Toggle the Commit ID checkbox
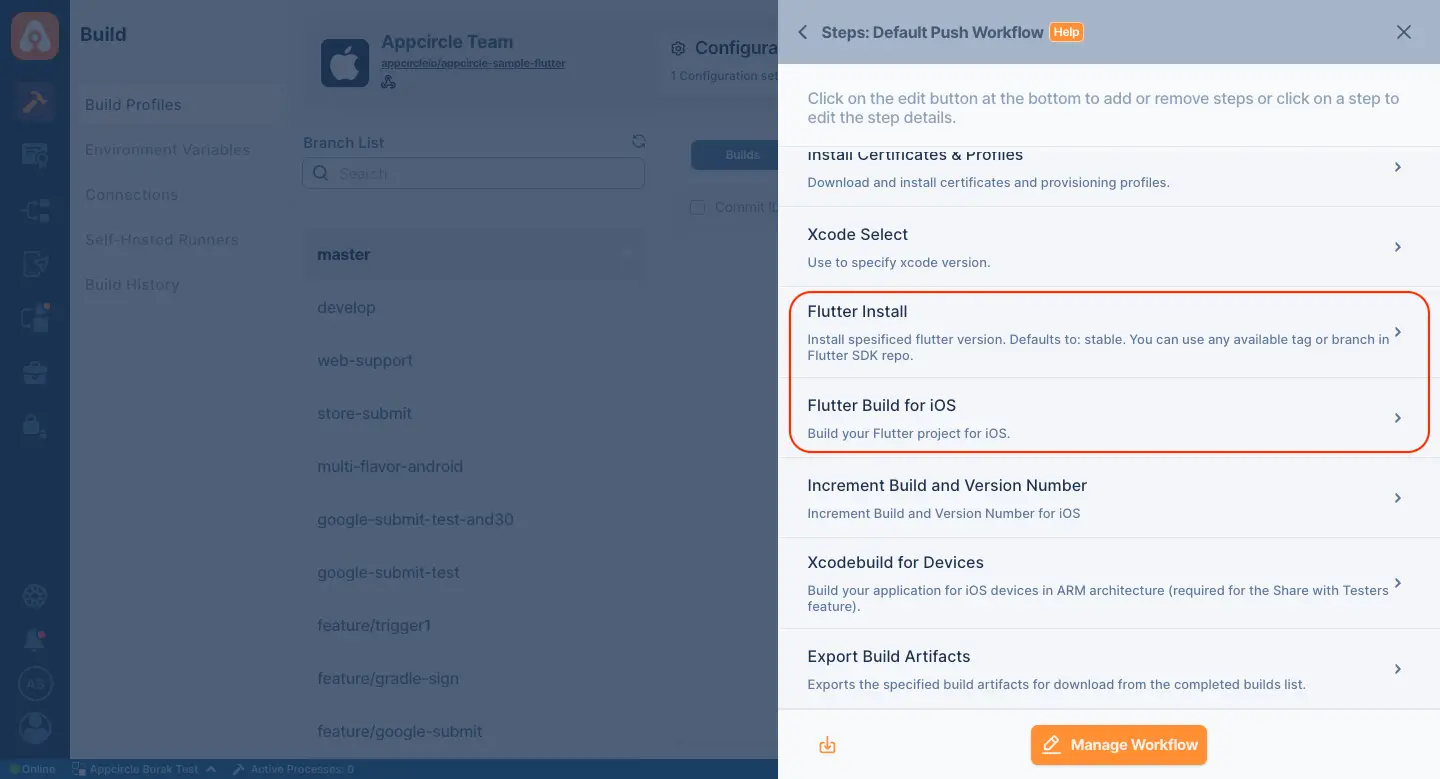 coord(698,207)
